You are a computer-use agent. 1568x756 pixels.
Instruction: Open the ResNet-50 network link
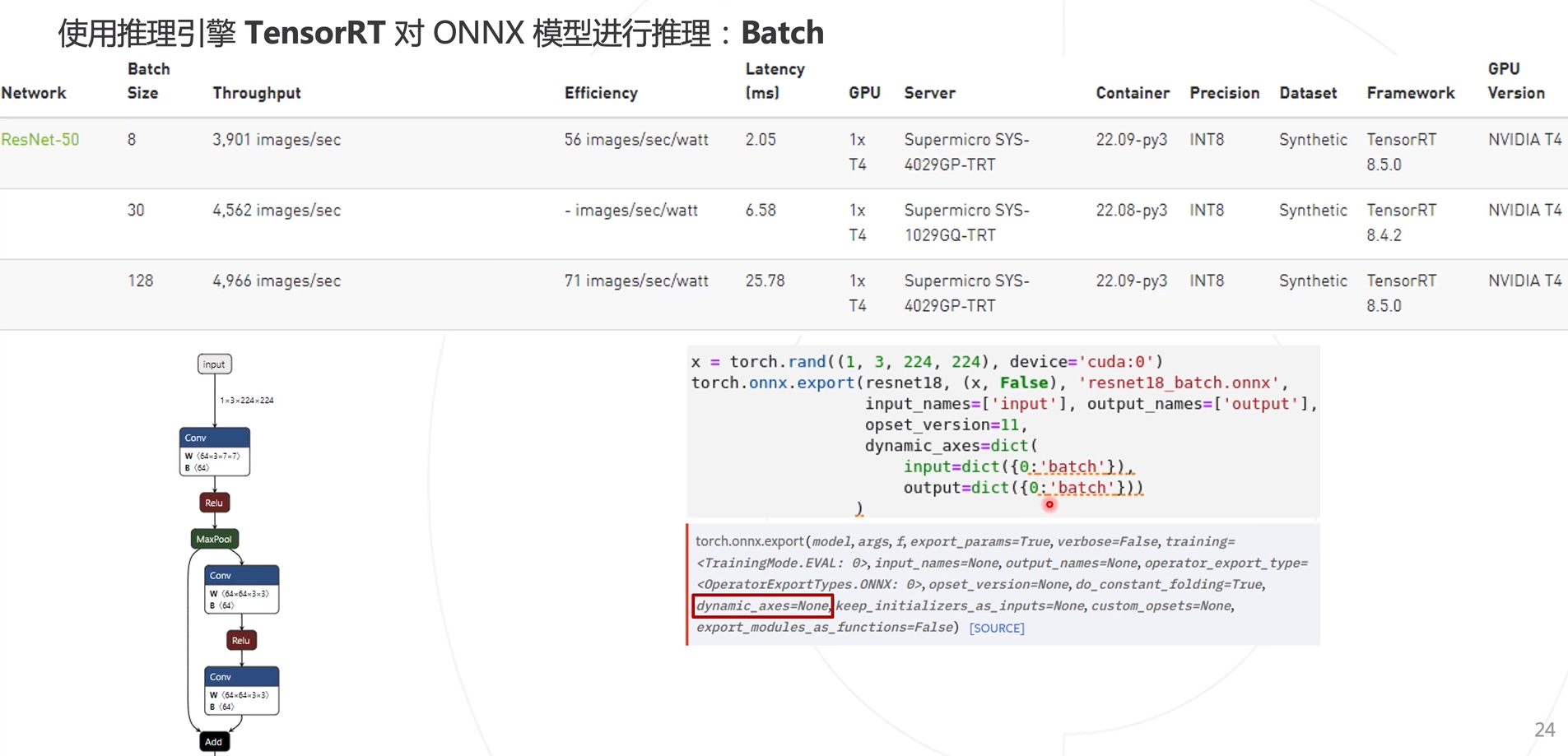point(40,140)
